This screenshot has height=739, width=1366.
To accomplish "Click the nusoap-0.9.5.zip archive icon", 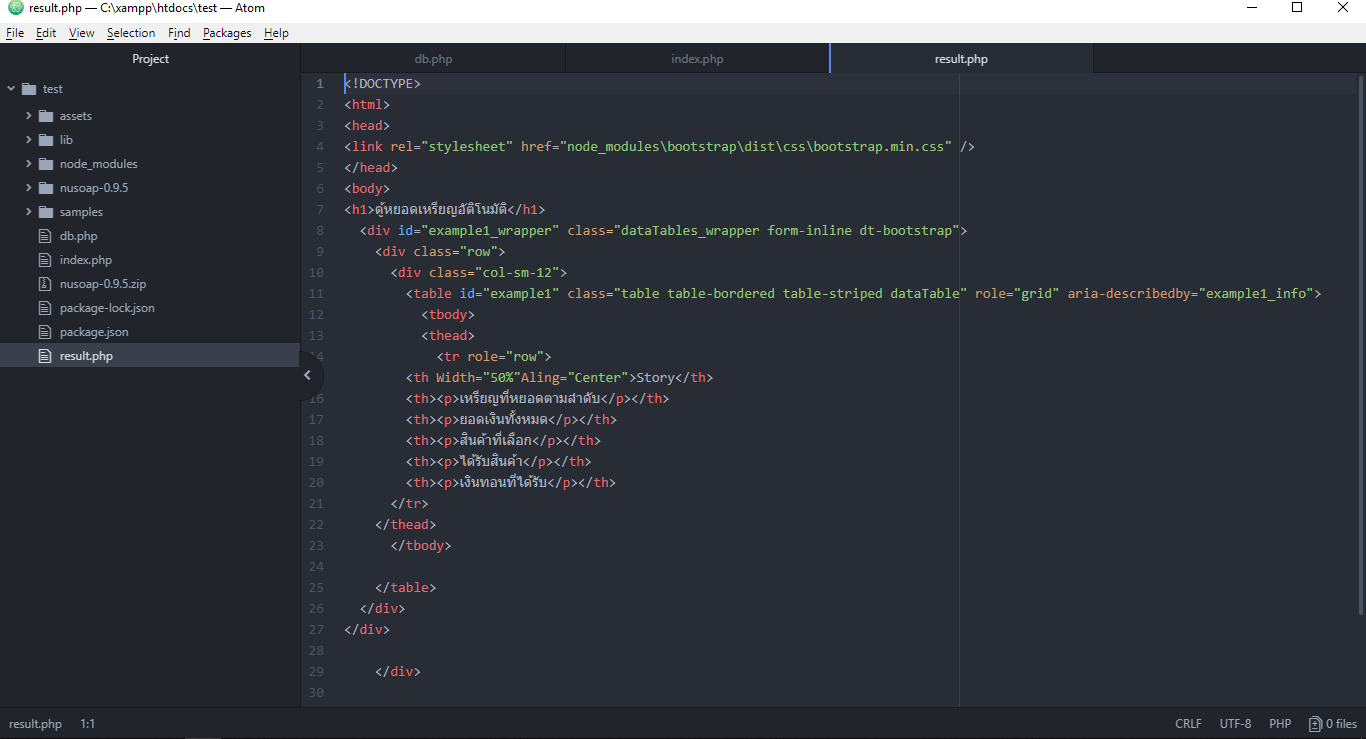I will 44,284.
